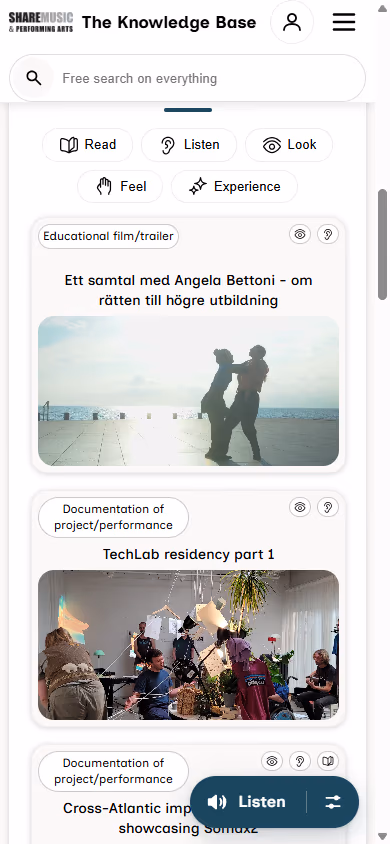Image resolution: width=390 pixels, height=844 pixels.
Task: Click the eye icon on the Cross-Atlantic card
Action: pyautogui.click(x=272, y=761)
